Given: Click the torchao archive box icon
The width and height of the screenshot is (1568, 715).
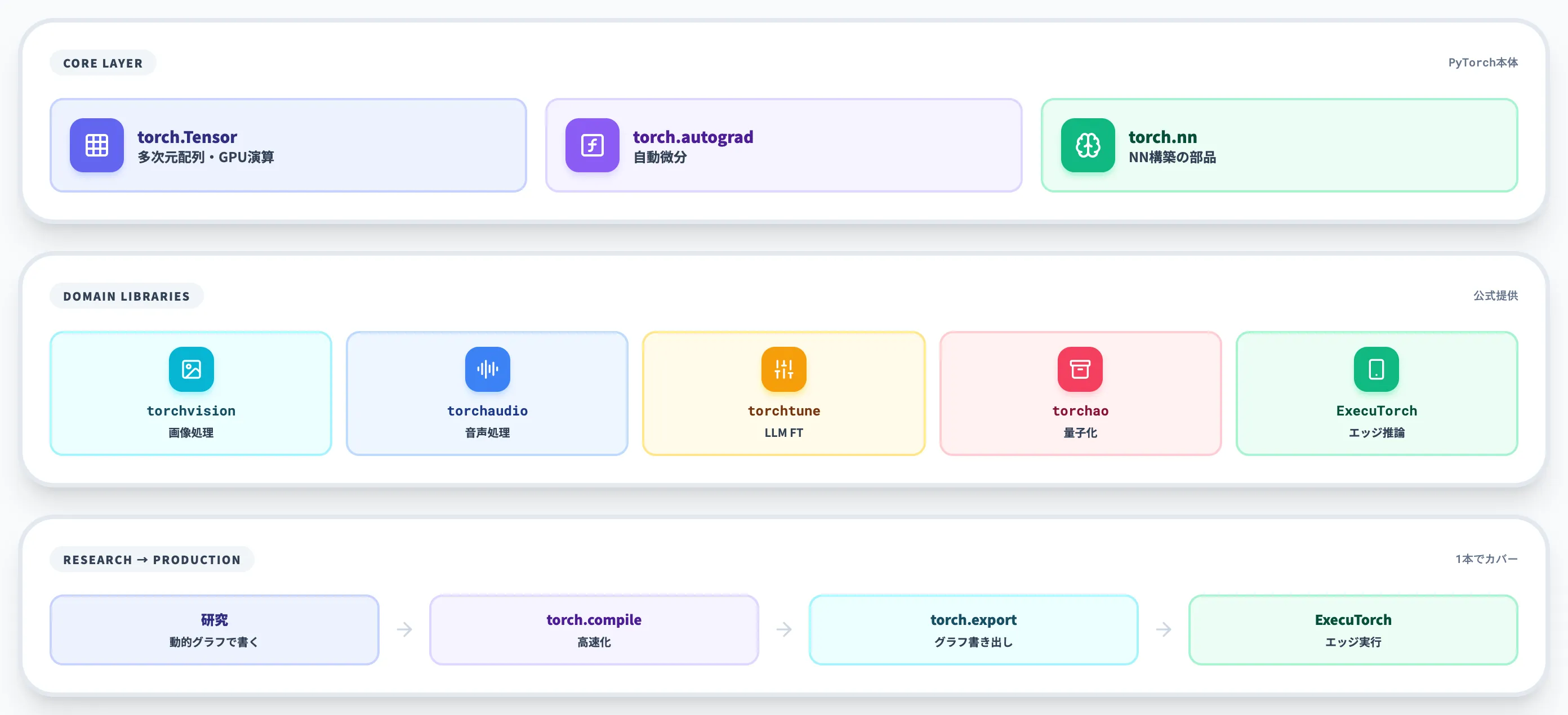Looking at the screenshot, I should pyautogui.click(x=1080, y=369).
